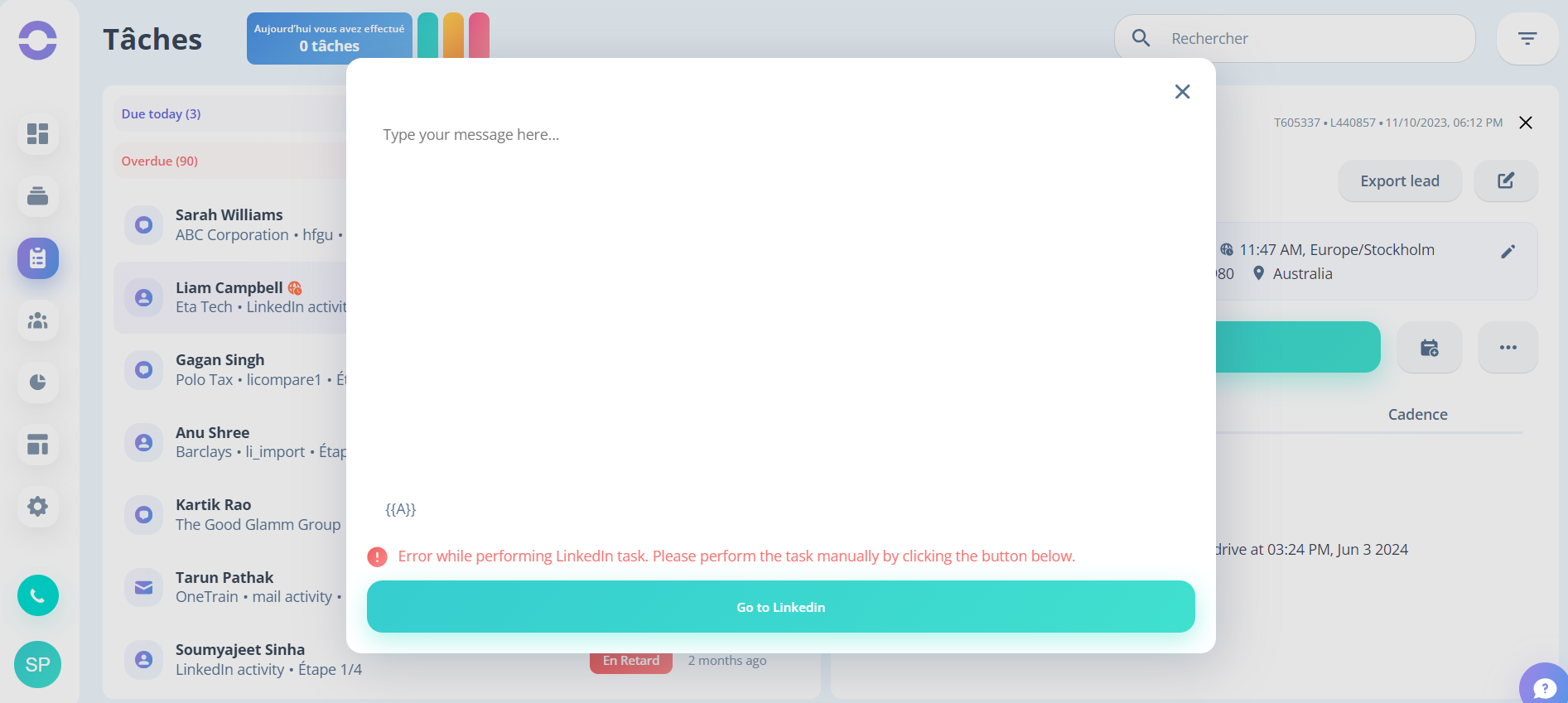Click the orange progress bar
The image size is (1568, 703).
coord(453,36)
